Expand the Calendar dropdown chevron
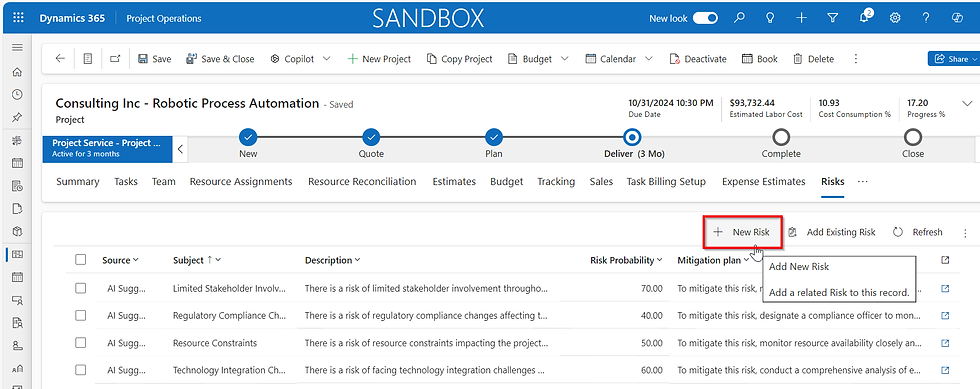Screen dimensions: 980x389 click(x=648, y=59)
